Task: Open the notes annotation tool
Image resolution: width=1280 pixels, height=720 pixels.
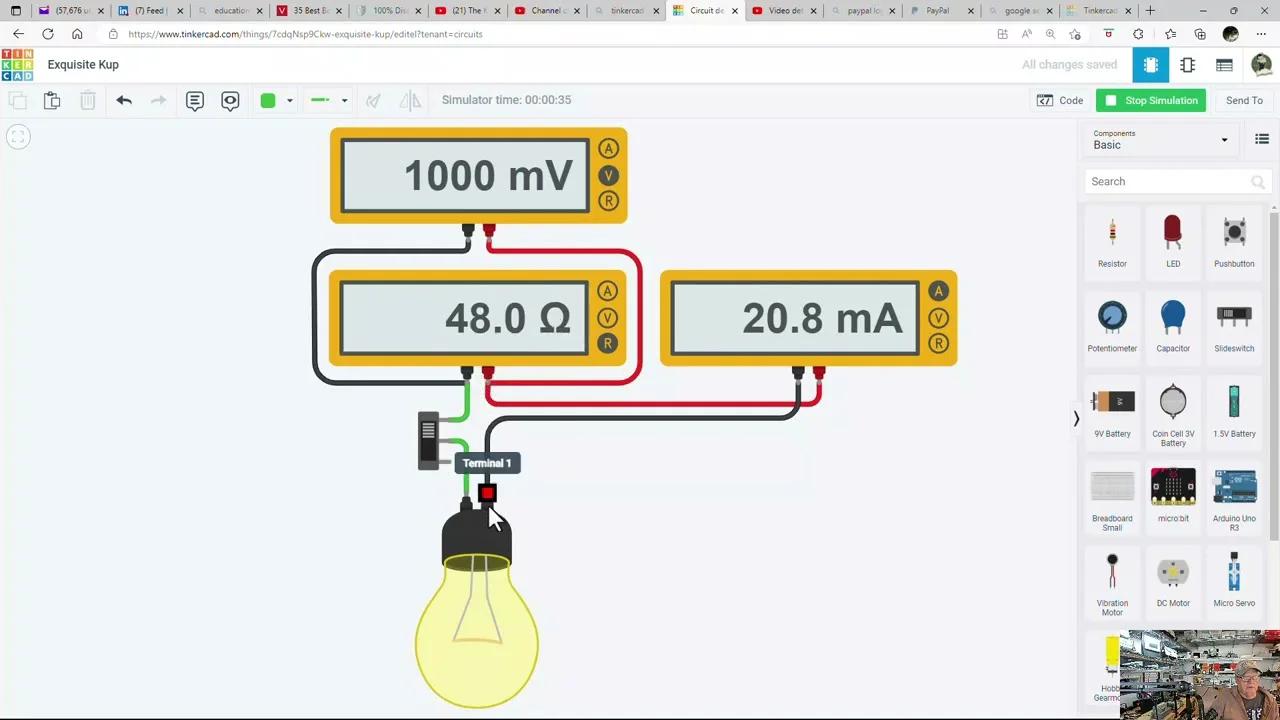Action: (195, 100)
